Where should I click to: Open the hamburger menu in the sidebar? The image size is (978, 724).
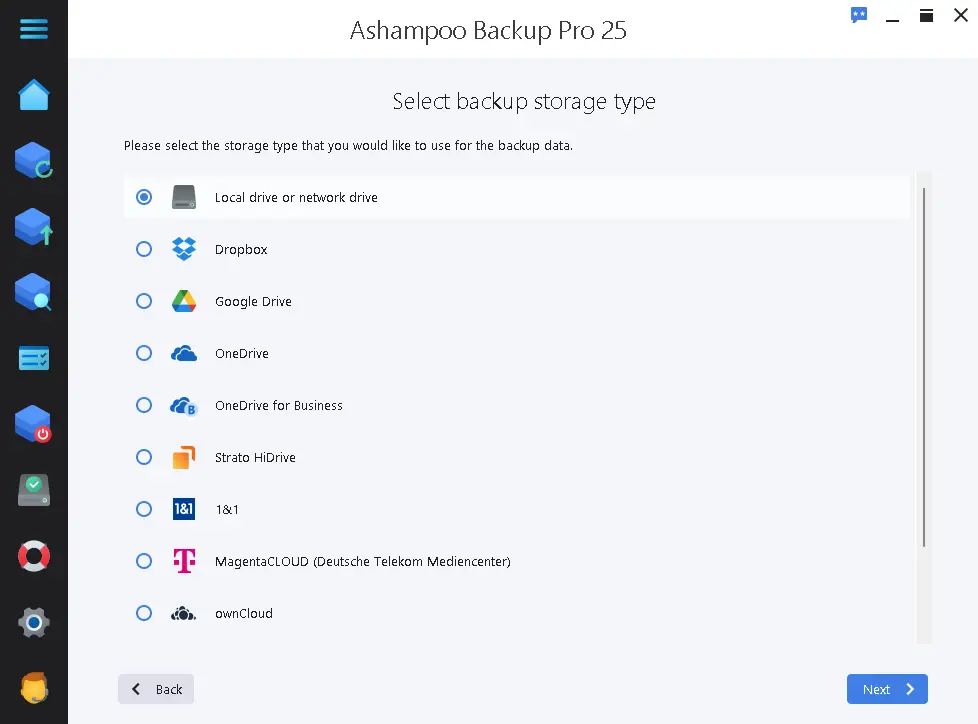(x=34, y=28)
